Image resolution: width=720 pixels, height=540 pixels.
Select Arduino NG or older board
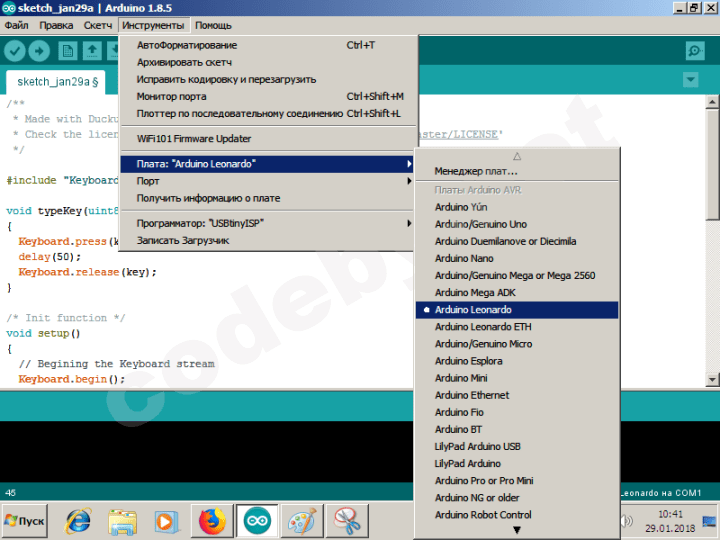[517, 497]
